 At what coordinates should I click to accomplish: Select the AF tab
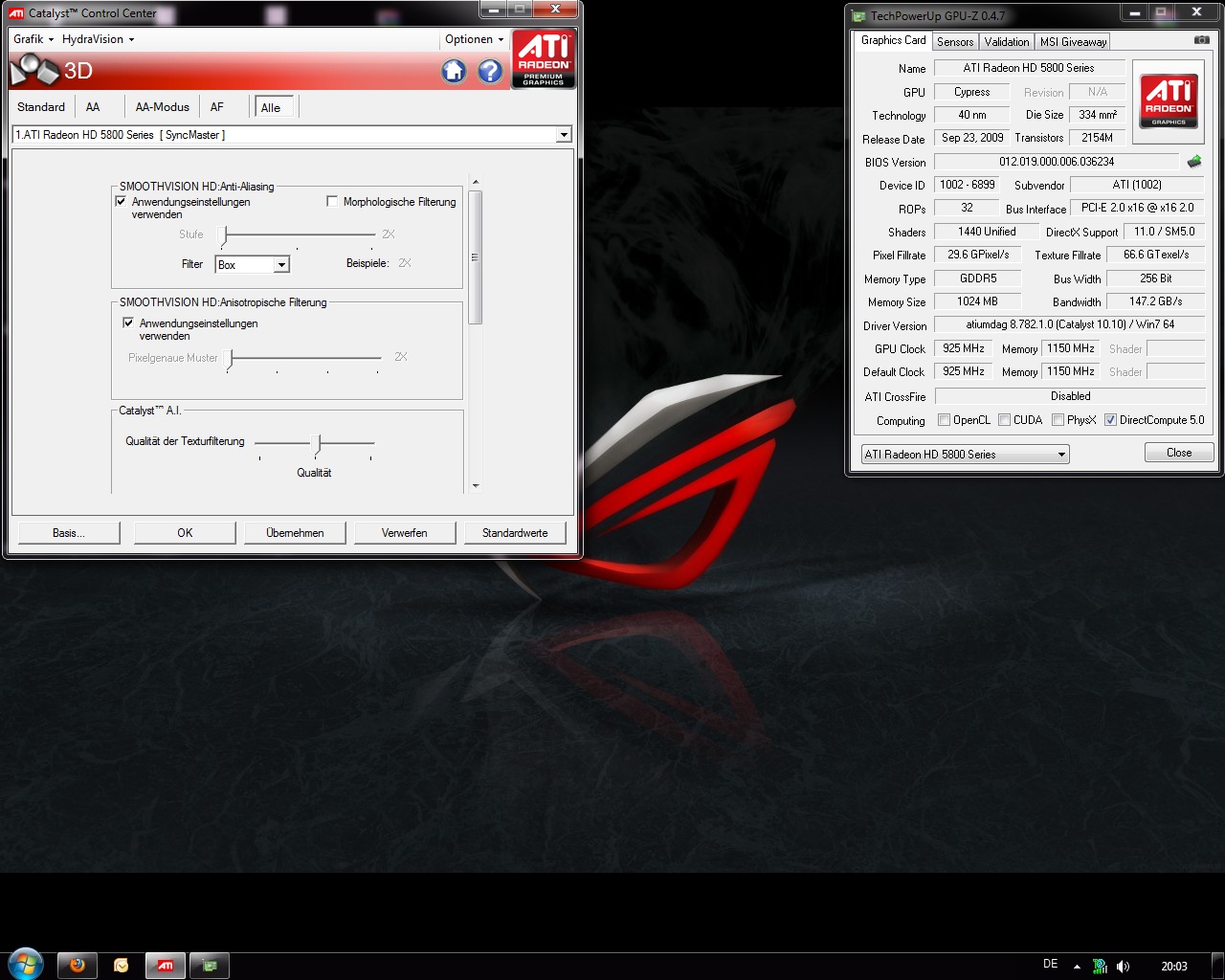217,107
